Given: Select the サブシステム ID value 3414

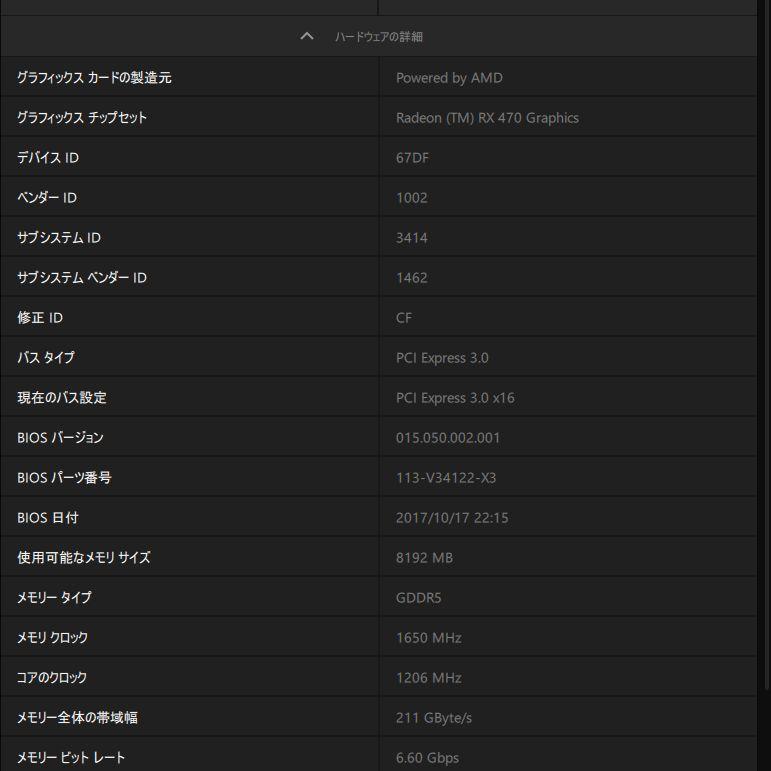Looking at the screenshot, I should [412, 238].
